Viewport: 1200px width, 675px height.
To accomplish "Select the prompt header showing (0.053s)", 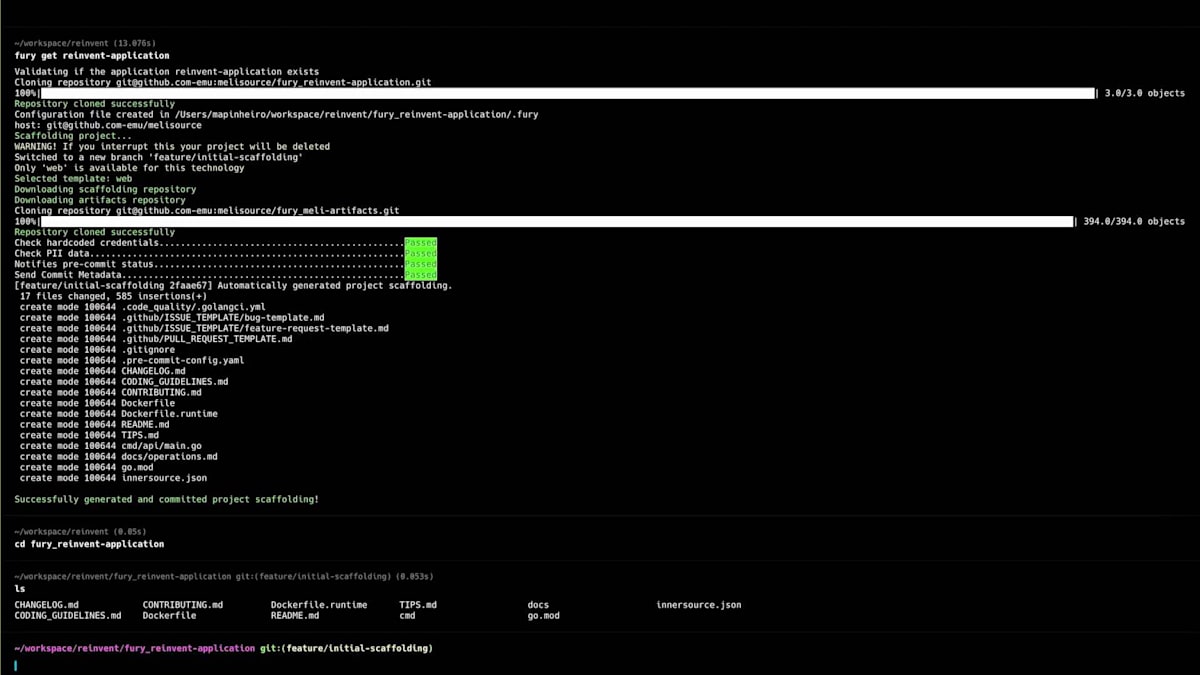I will (x=223, y=577).
